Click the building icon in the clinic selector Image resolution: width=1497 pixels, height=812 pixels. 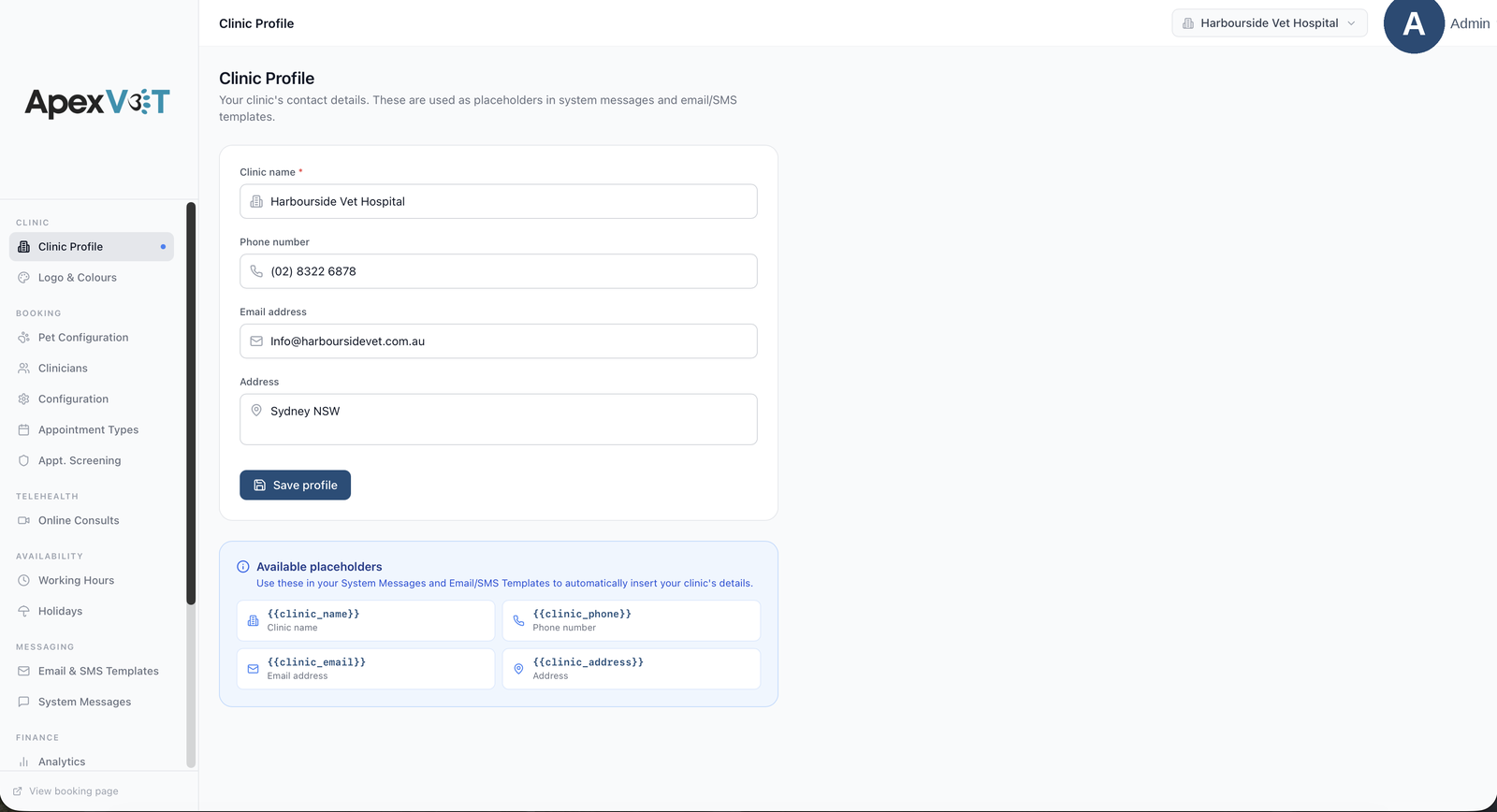pyautogui.click(x=1188, y=23)
